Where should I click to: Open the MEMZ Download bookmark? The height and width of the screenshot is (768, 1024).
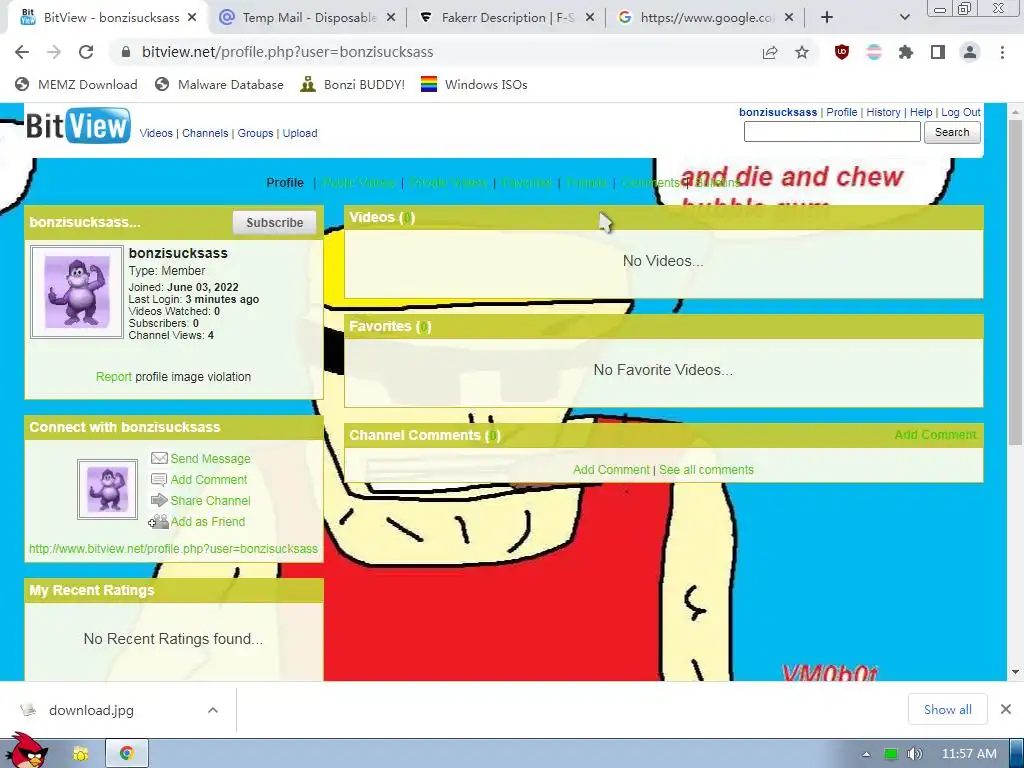click(76, 84)
